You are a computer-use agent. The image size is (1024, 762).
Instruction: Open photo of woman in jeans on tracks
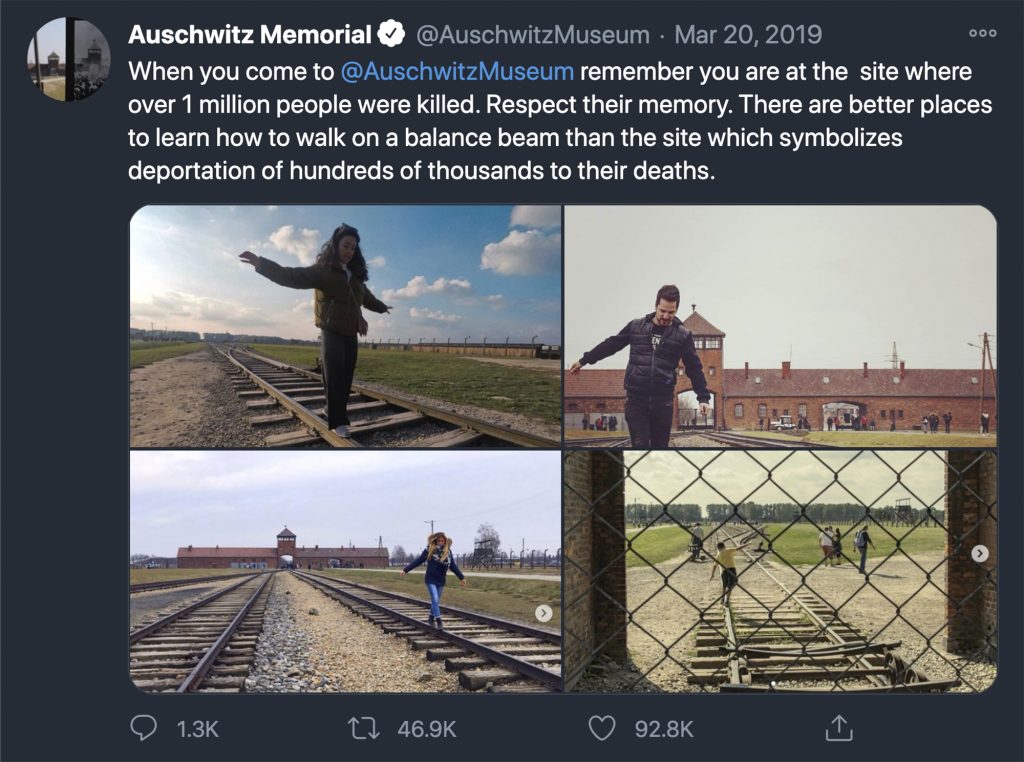[x=345, y=571]
